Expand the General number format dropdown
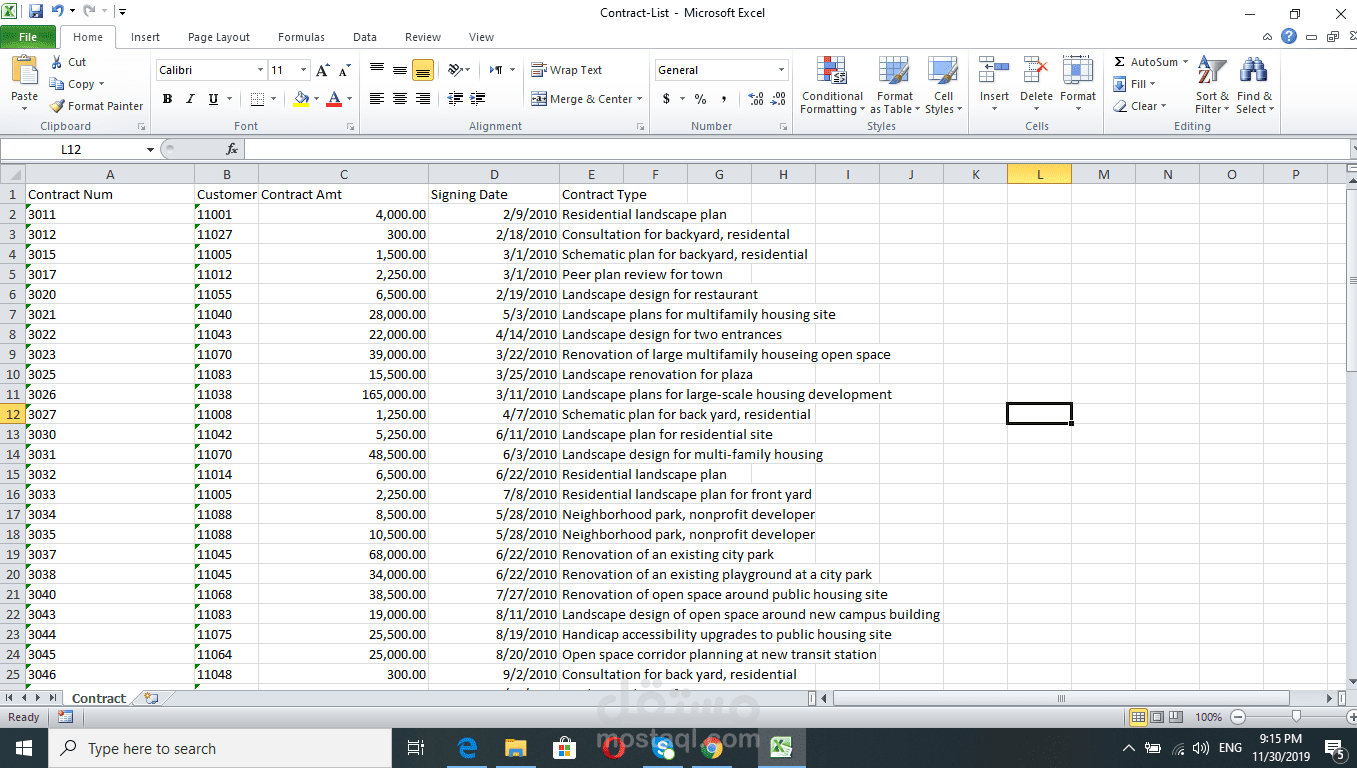Viewport: 1357px width, 768px height. (x=782, y=70)
